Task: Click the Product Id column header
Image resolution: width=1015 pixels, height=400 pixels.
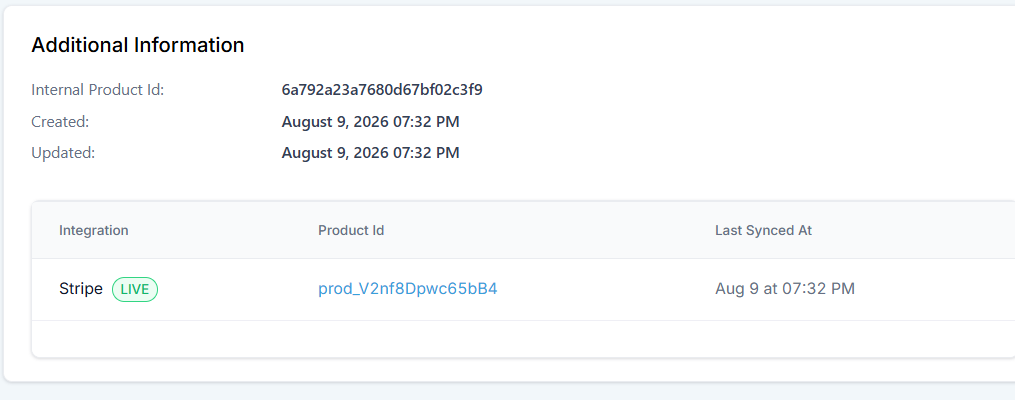Action: click(351, 230)
